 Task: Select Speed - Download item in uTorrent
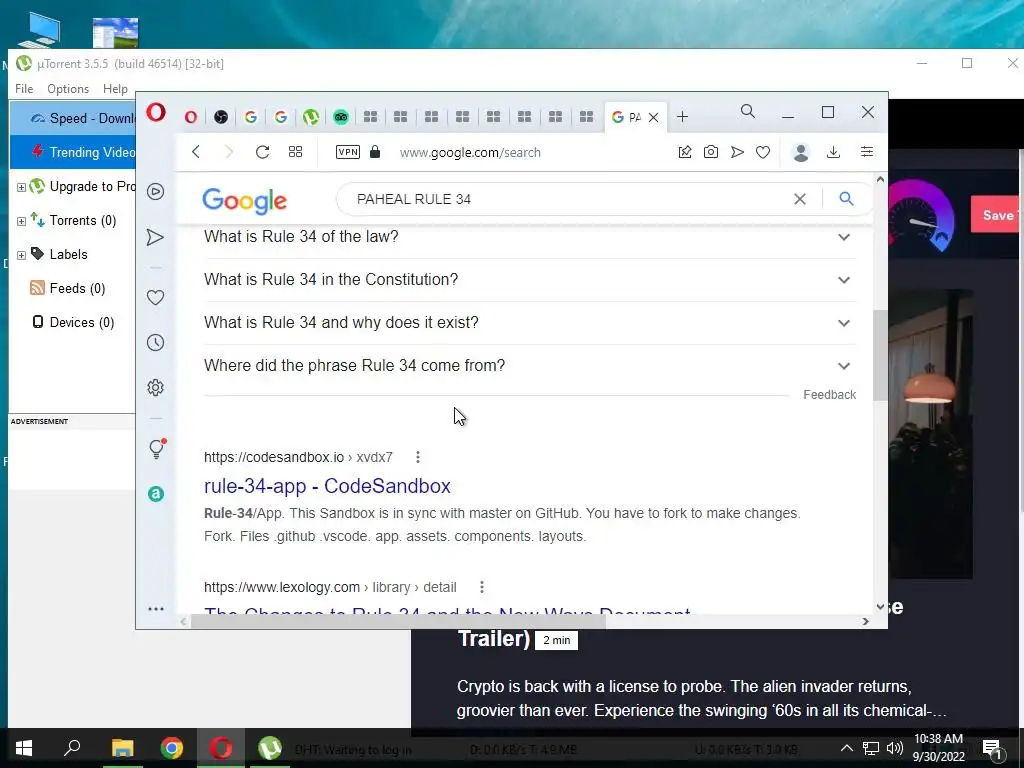tap(73, 118)
